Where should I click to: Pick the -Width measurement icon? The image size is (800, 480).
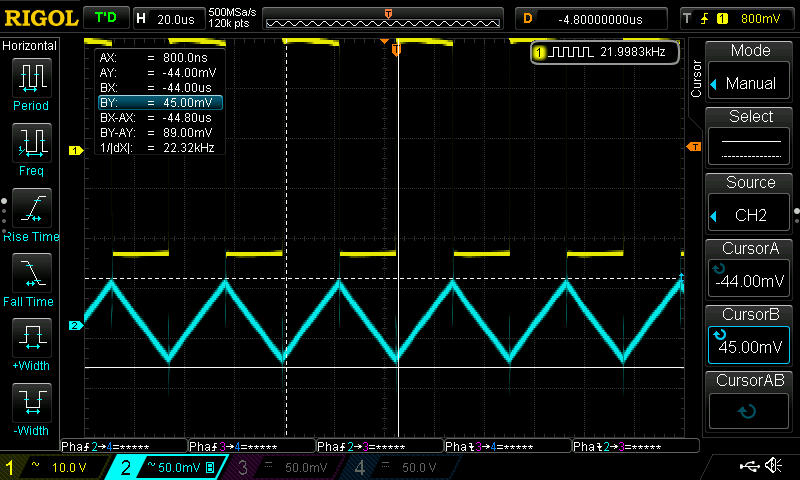(x=31, y=409)
